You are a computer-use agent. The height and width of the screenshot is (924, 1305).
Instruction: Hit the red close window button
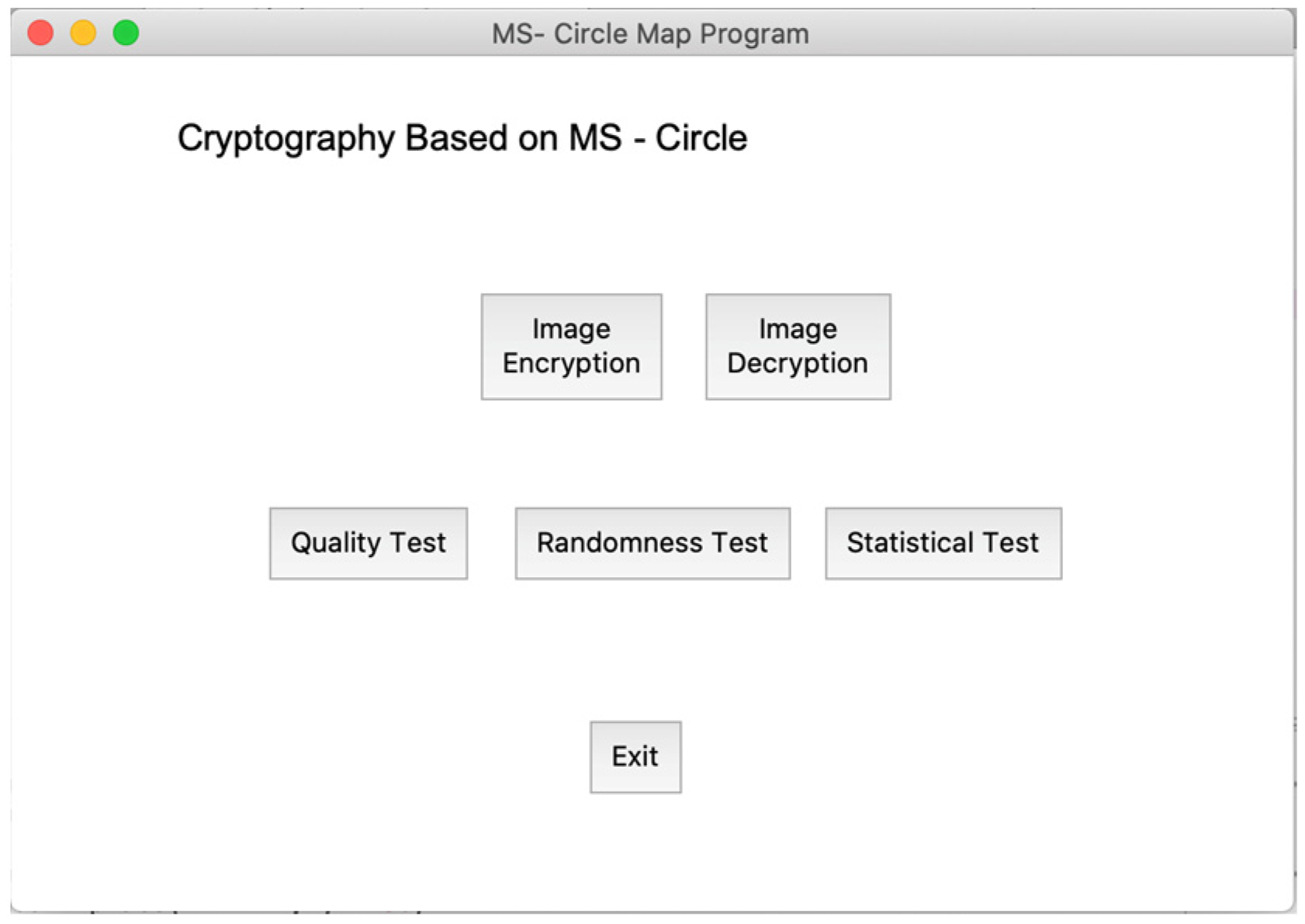click(40, 33)
